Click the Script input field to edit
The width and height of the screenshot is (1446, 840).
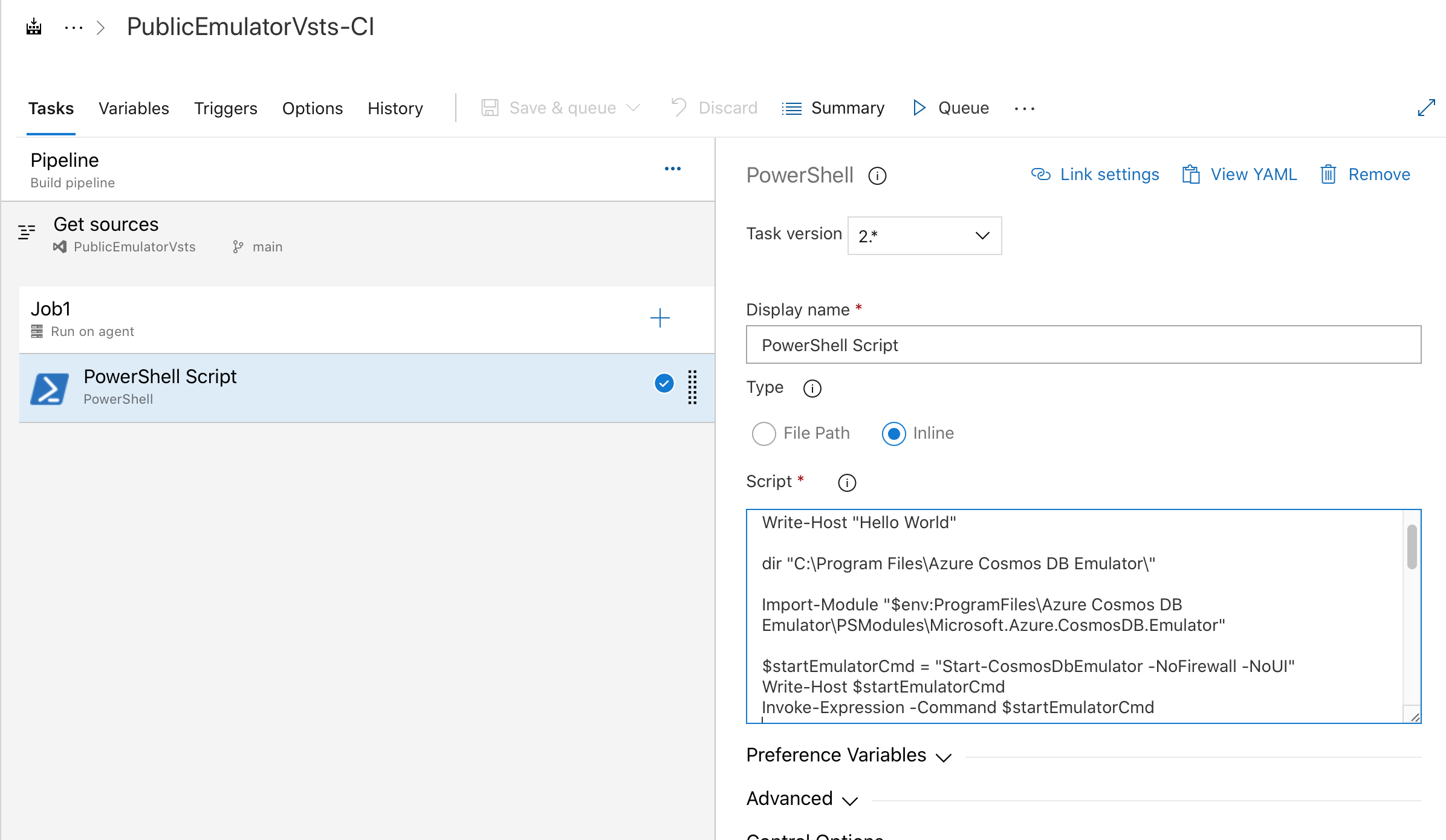1084,616
